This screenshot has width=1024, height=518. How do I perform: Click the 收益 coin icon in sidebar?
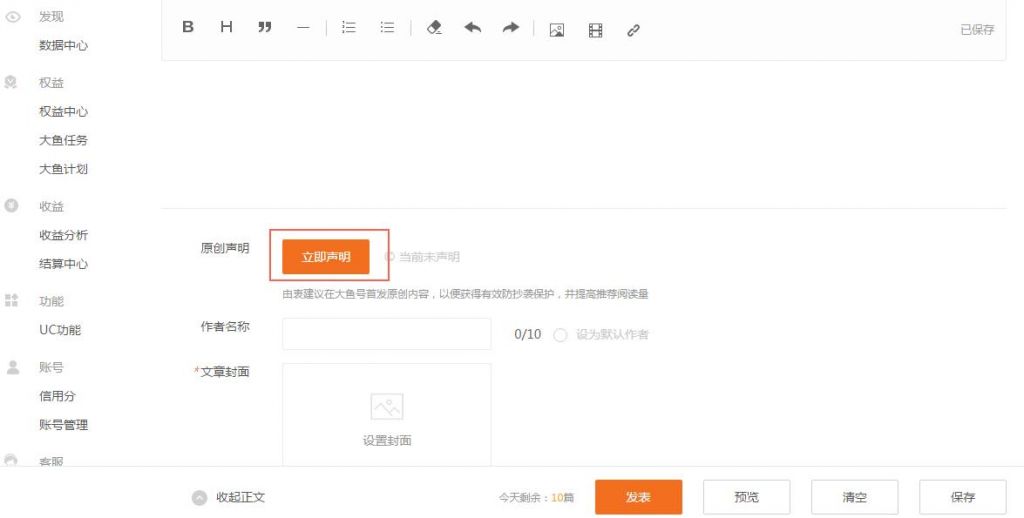point(11,206)
